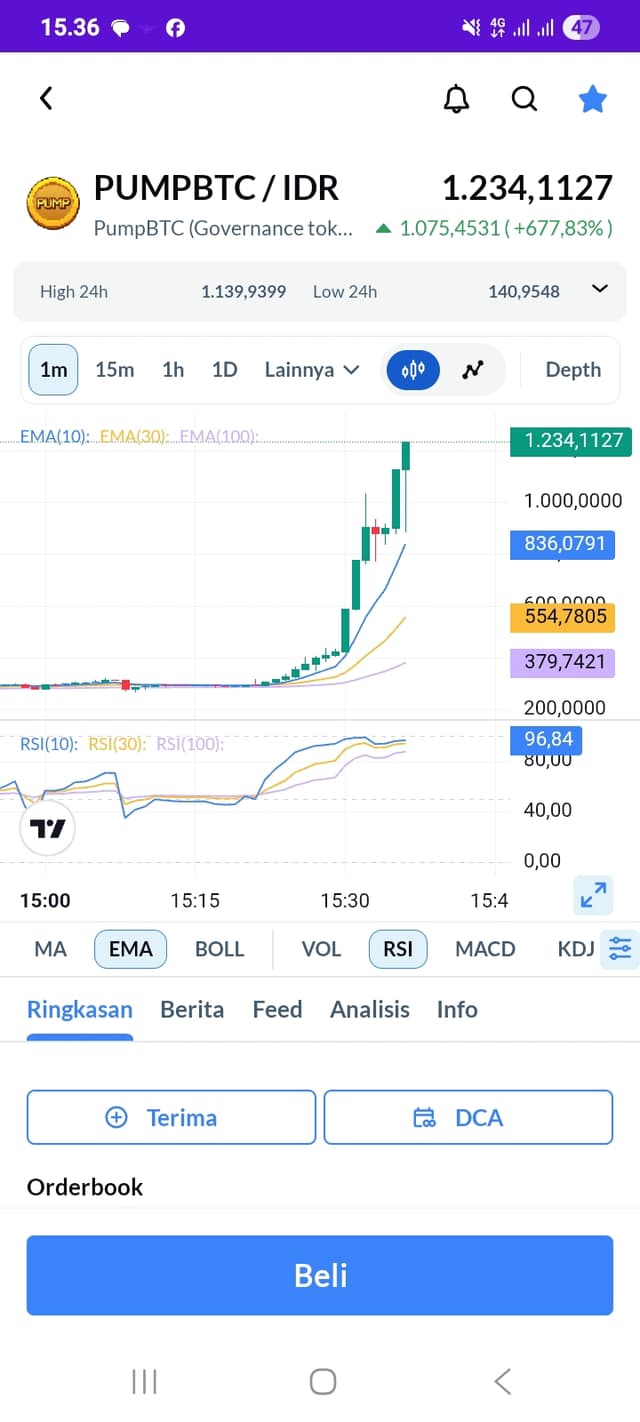Tap the battery indicator showing 47

point(581,27)
